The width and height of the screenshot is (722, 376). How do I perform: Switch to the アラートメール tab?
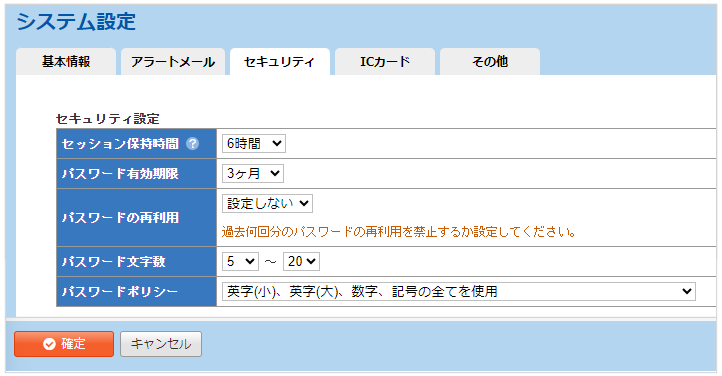[x=173, y=62]
